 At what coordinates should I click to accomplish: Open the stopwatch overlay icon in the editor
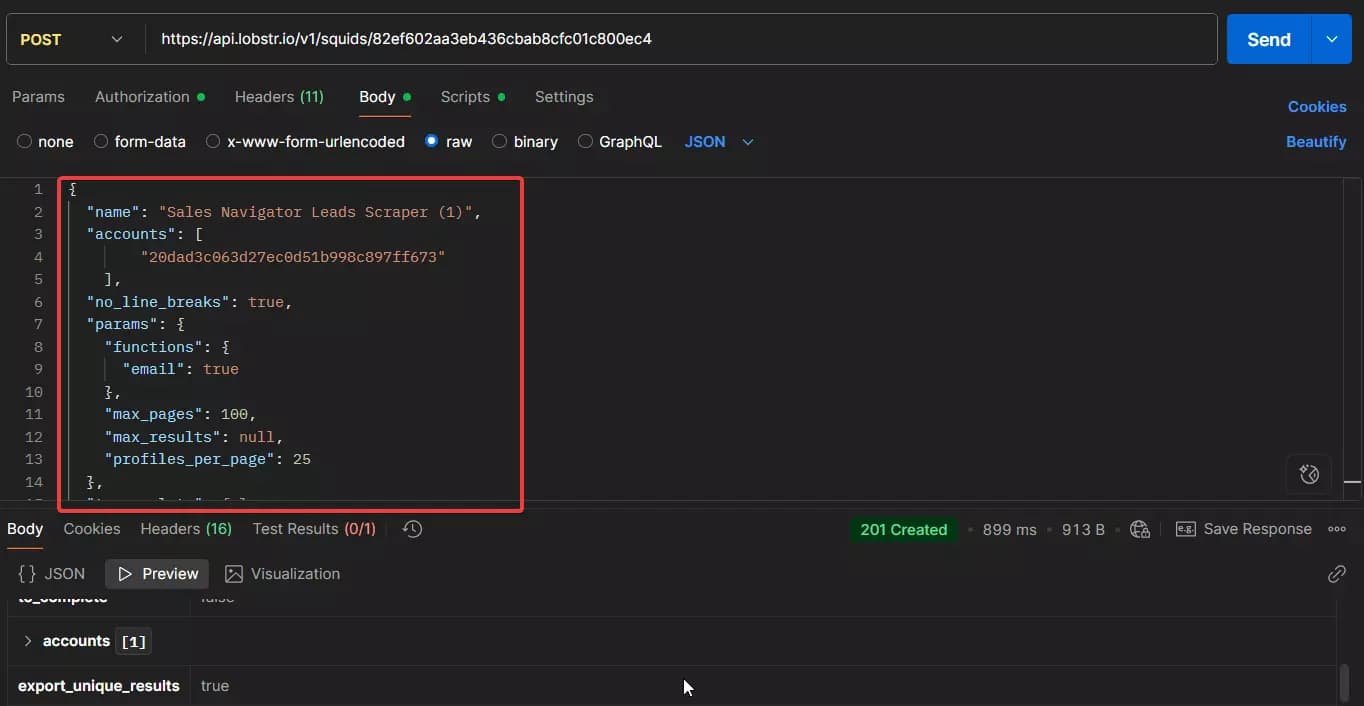pyautogui.click(x=1309, y=473)
